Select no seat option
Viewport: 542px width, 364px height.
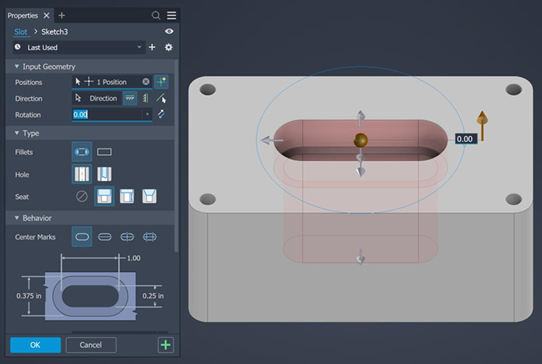pos(82,196)
